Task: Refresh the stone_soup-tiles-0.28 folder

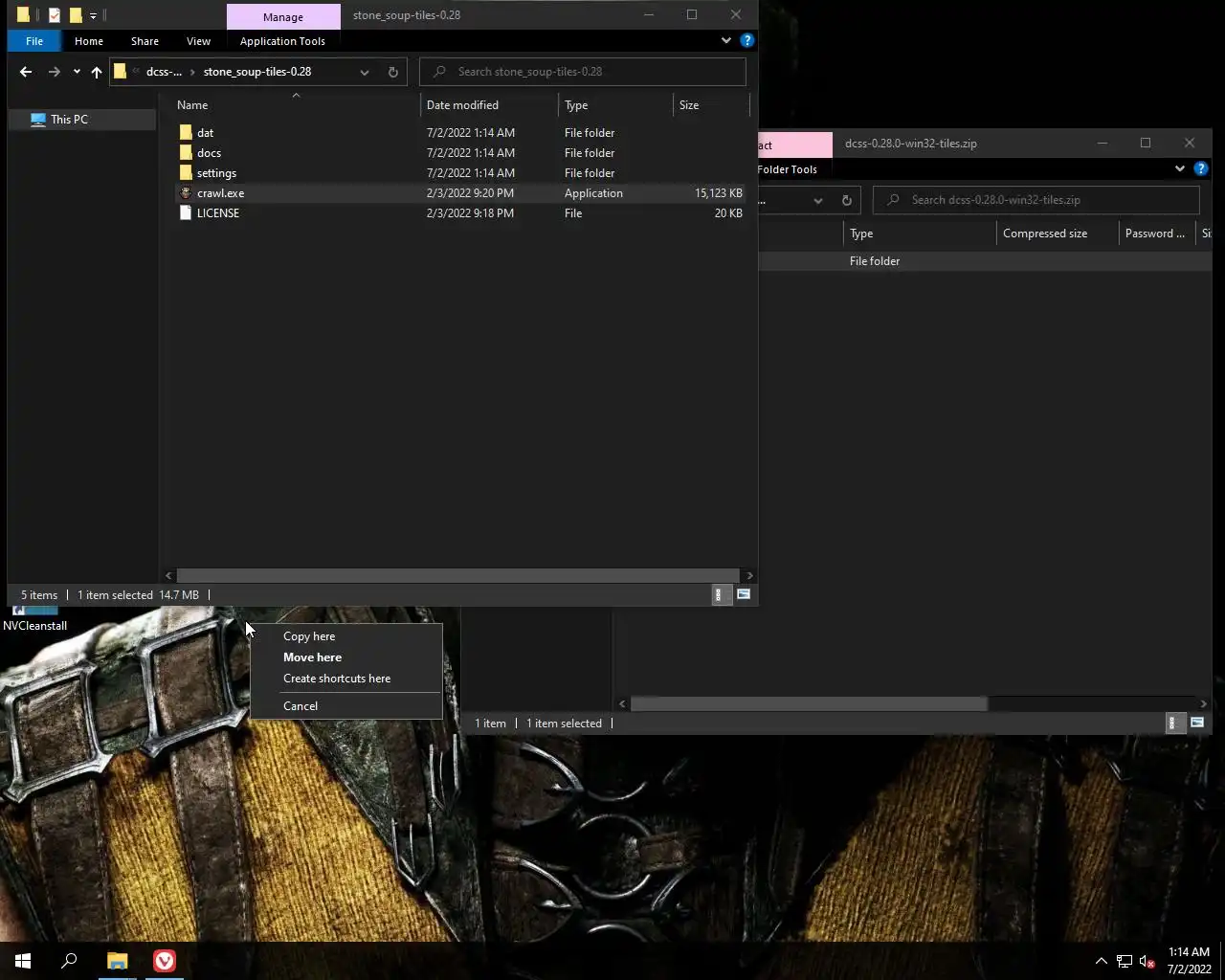Action: [x=392, y=72]
